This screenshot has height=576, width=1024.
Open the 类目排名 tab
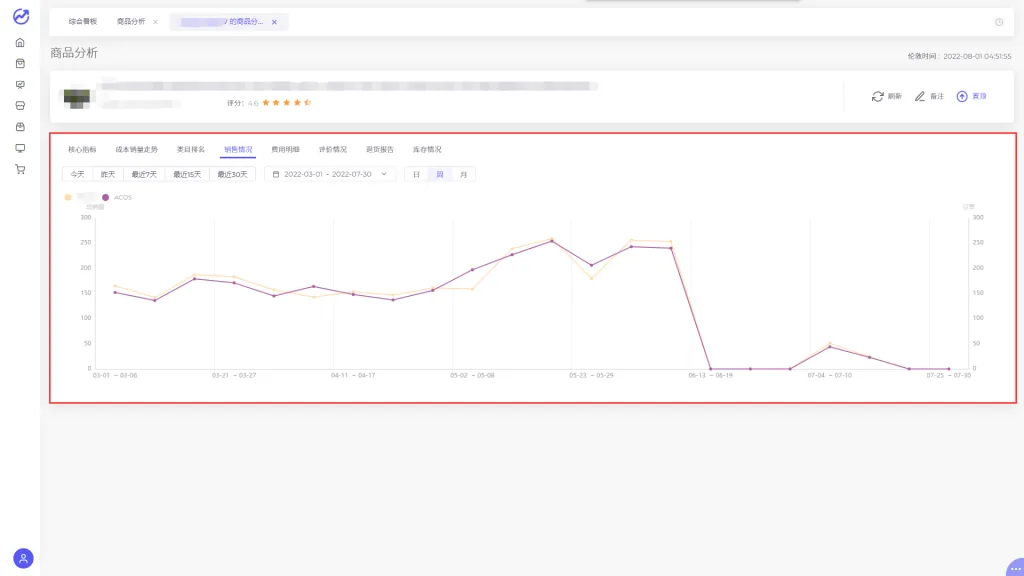click(191, 150)
